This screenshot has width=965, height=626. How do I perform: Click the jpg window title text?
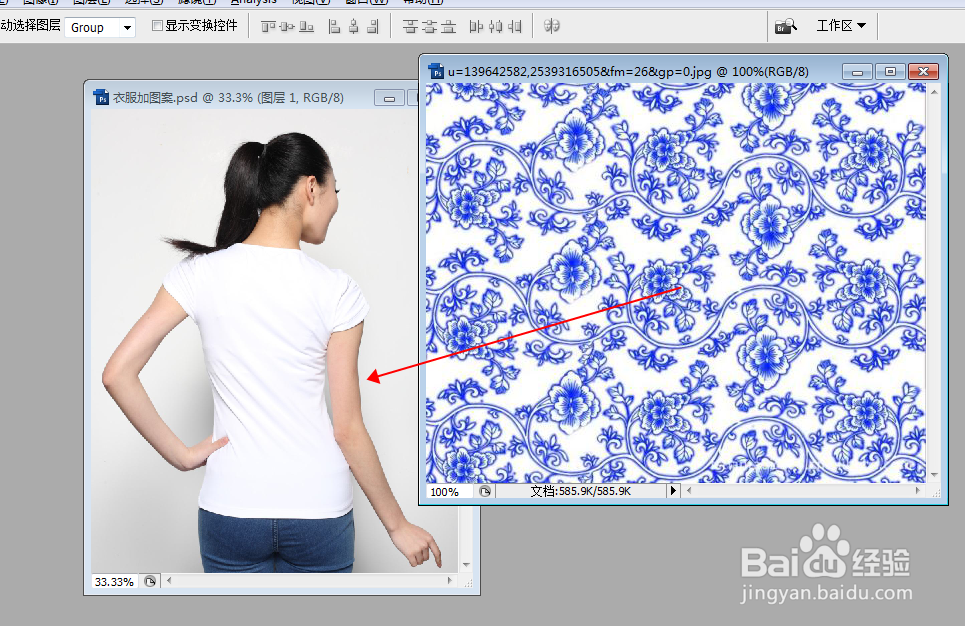[x=628, y=71]
